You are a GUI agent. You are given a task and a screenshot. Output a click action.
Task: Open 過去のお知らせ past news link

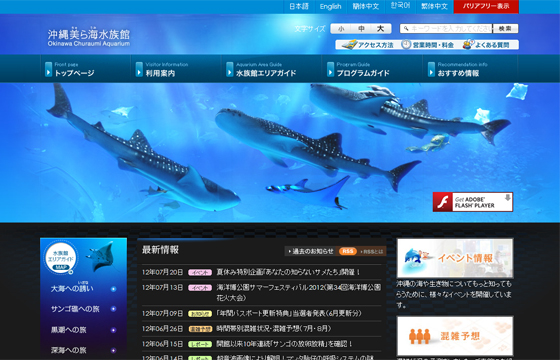311,251
